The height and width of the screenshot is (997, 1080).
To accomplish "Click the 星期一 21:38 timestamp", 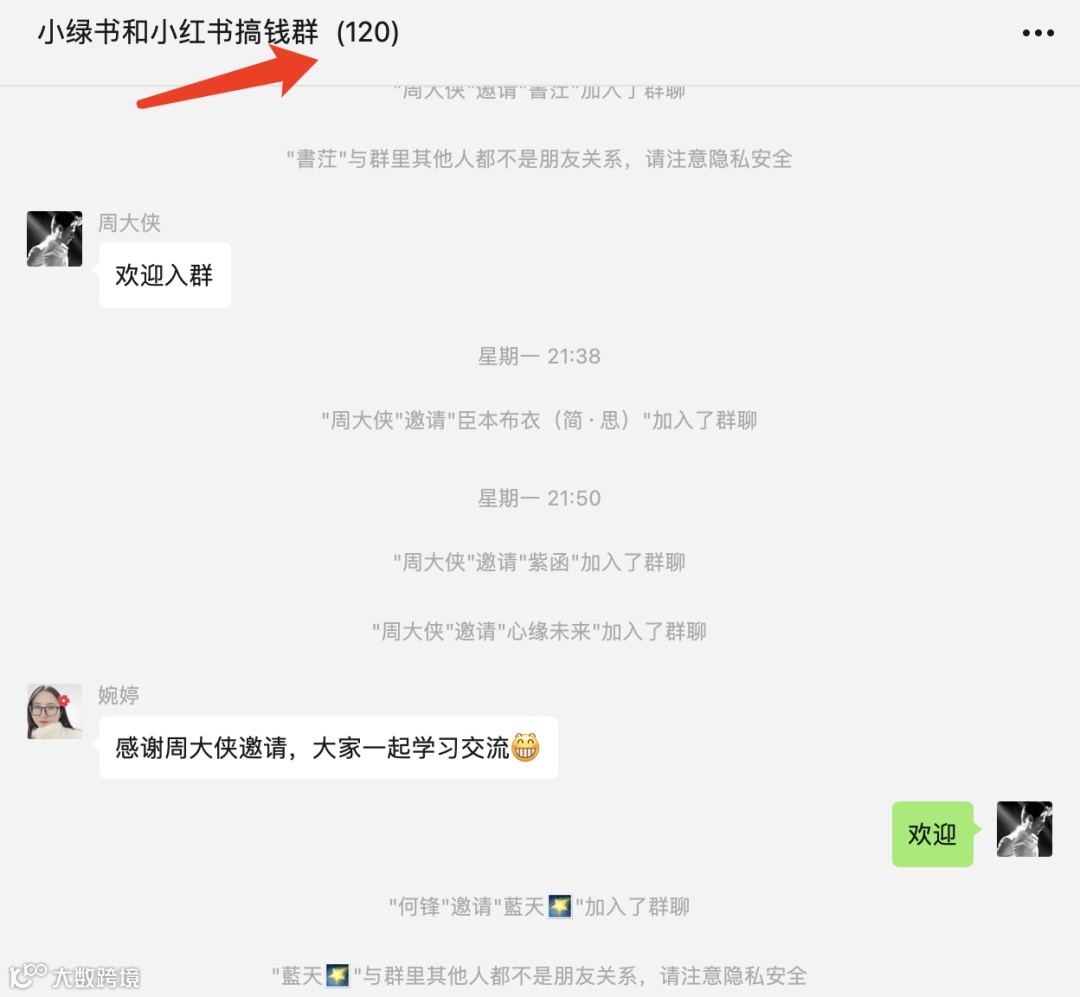I will (x=539, y=356).
